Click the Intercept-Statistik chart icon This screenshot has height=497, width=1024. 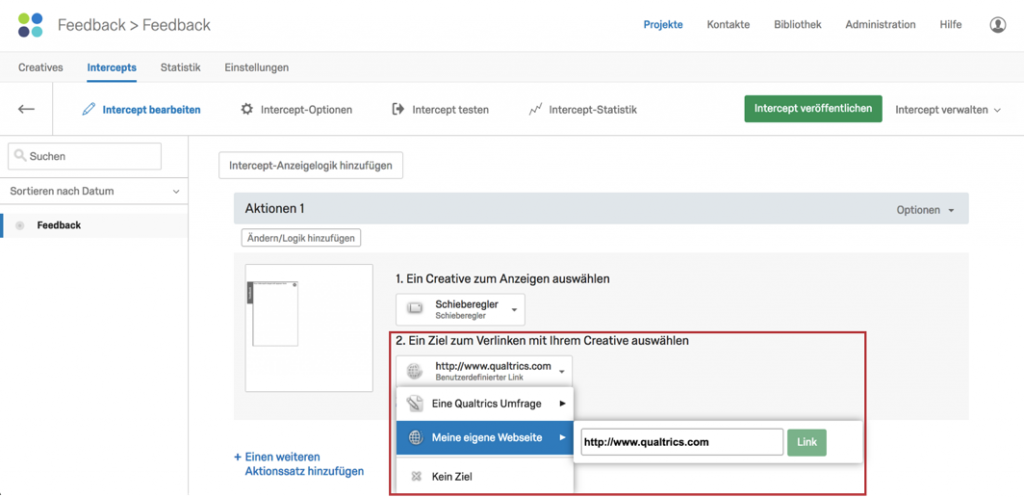click(536, 110)
